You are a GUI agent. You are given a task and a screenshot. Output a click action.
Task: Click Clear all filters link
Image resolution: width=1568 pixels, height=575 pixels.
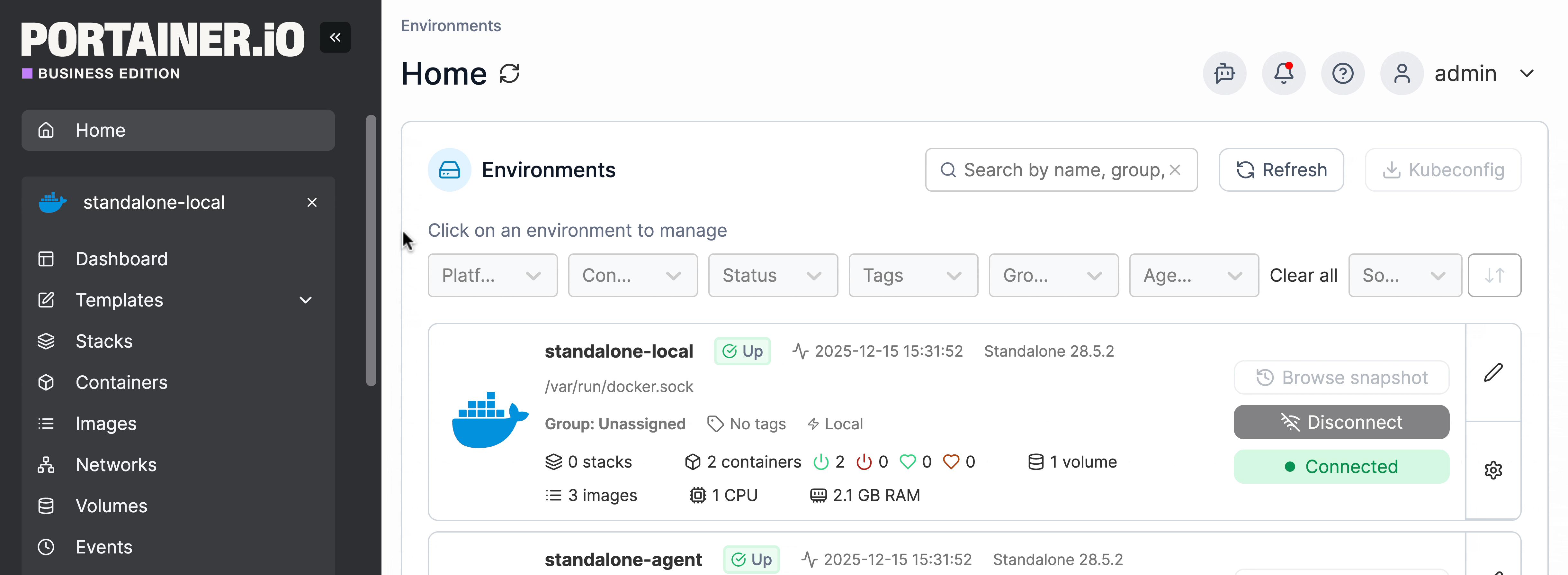pos(1303,275)
